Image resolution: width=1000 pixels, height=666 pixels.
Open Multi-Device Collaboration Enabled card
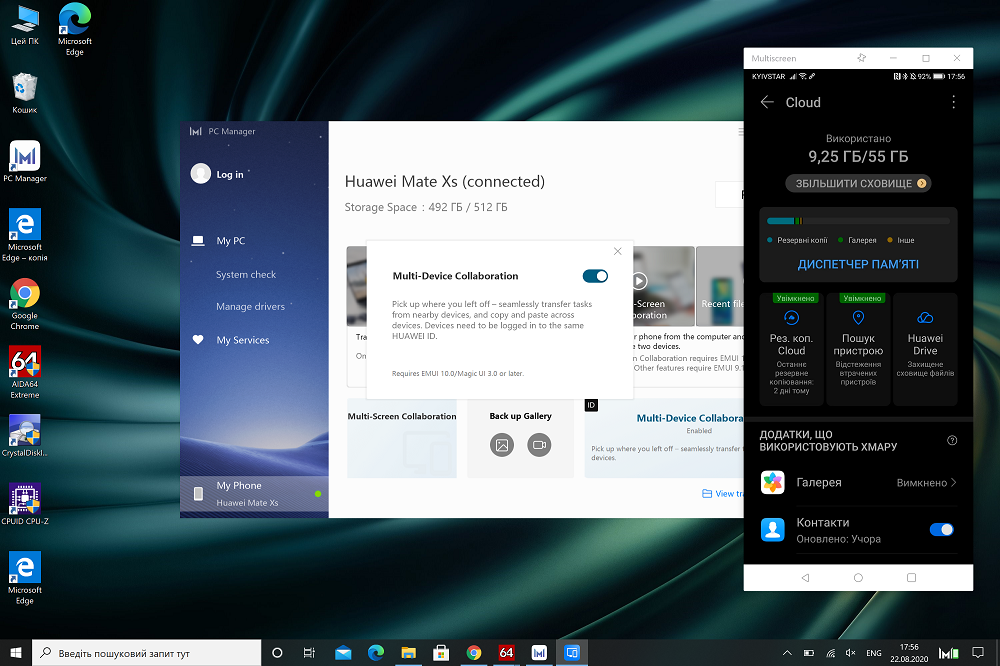665,438
